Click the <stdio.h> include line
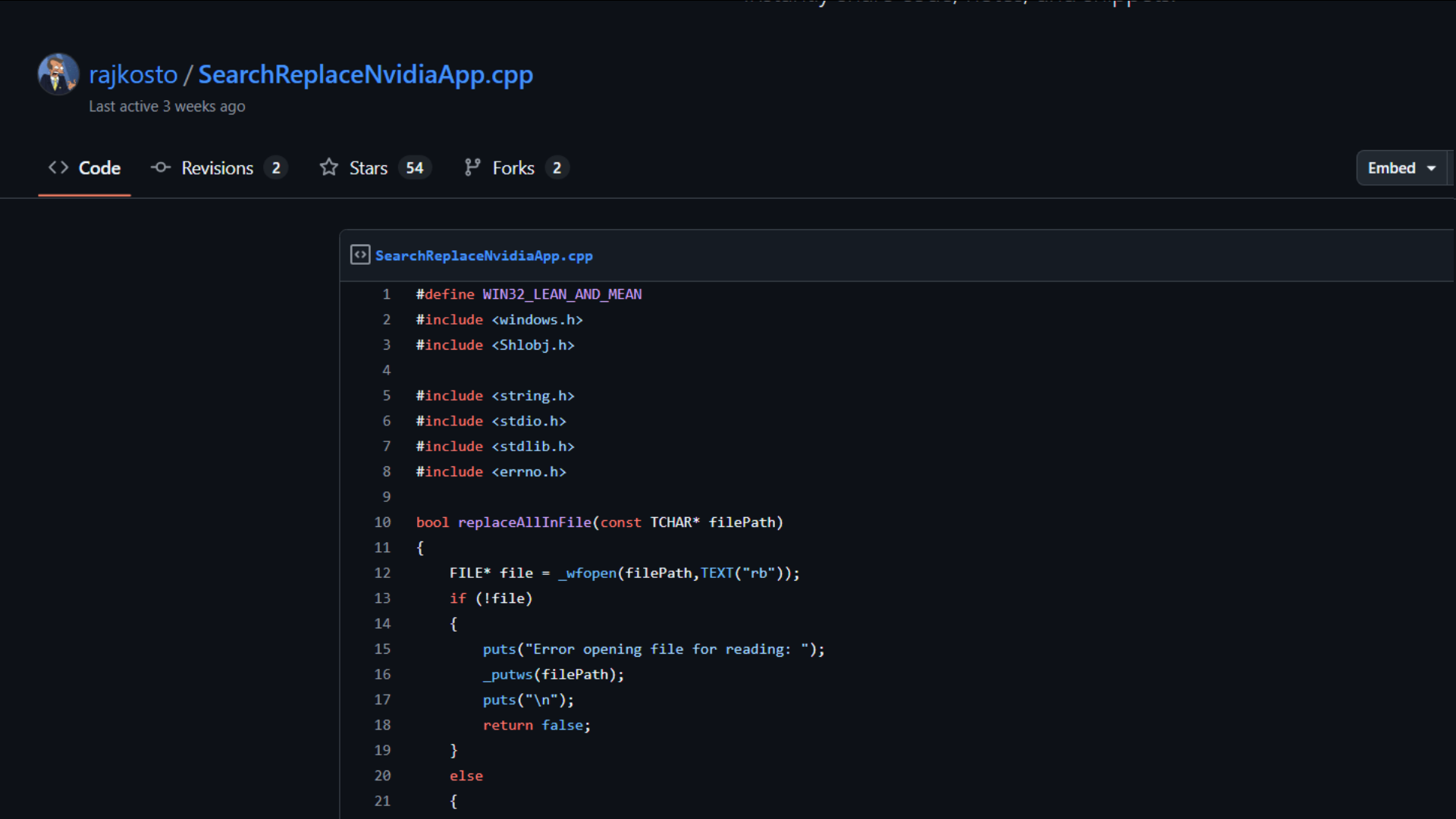The image size is (1456, 819). 491,421
